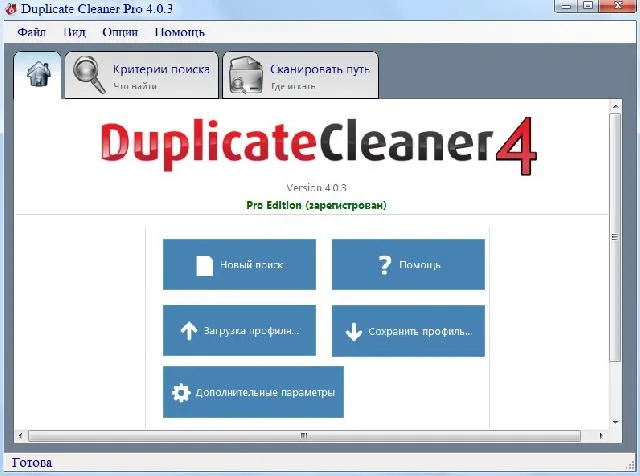
Task: Click the resize grip in status bar corner
Action: click(x=632, y=465)
